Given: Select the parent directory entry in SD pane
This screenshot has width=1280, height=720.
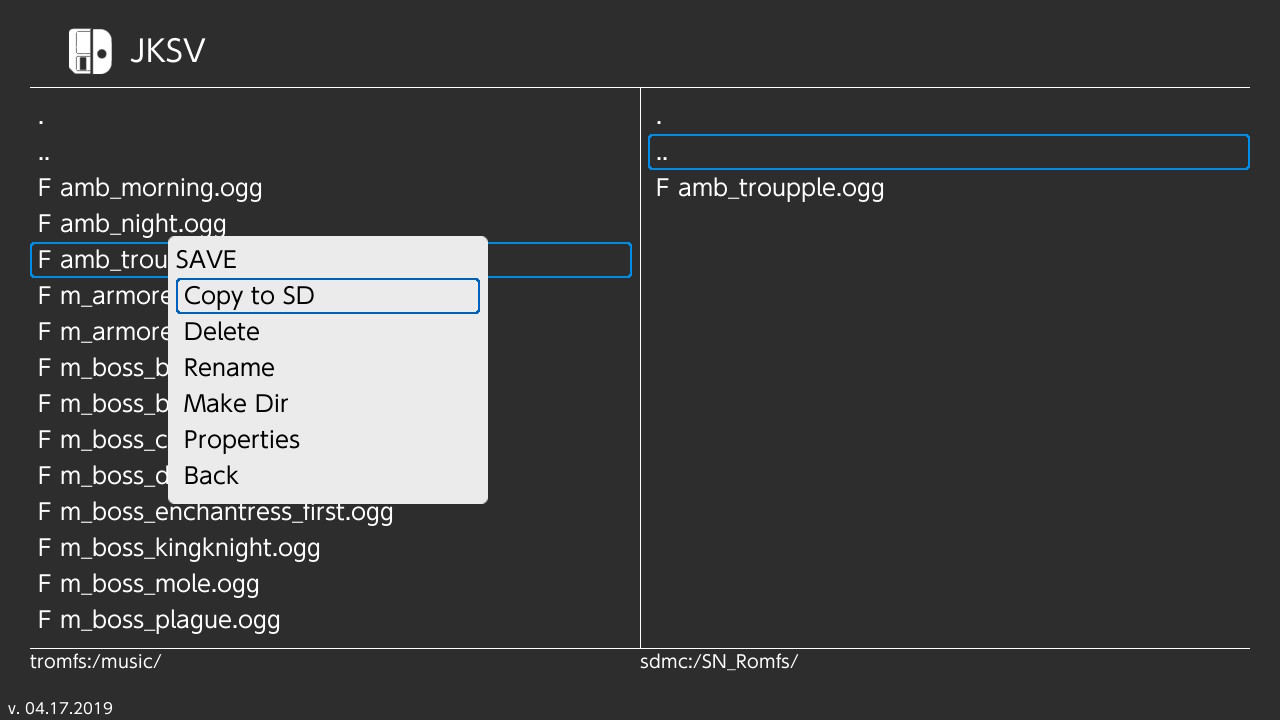Looking at the screenshot, I should [x=948, y=152].
